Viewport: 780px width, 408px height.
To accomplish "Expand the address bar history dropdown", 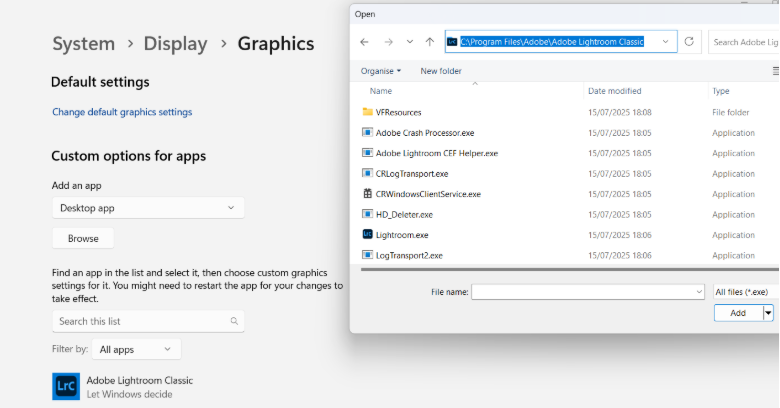I will pyautogui.click(x=666, y=42).
